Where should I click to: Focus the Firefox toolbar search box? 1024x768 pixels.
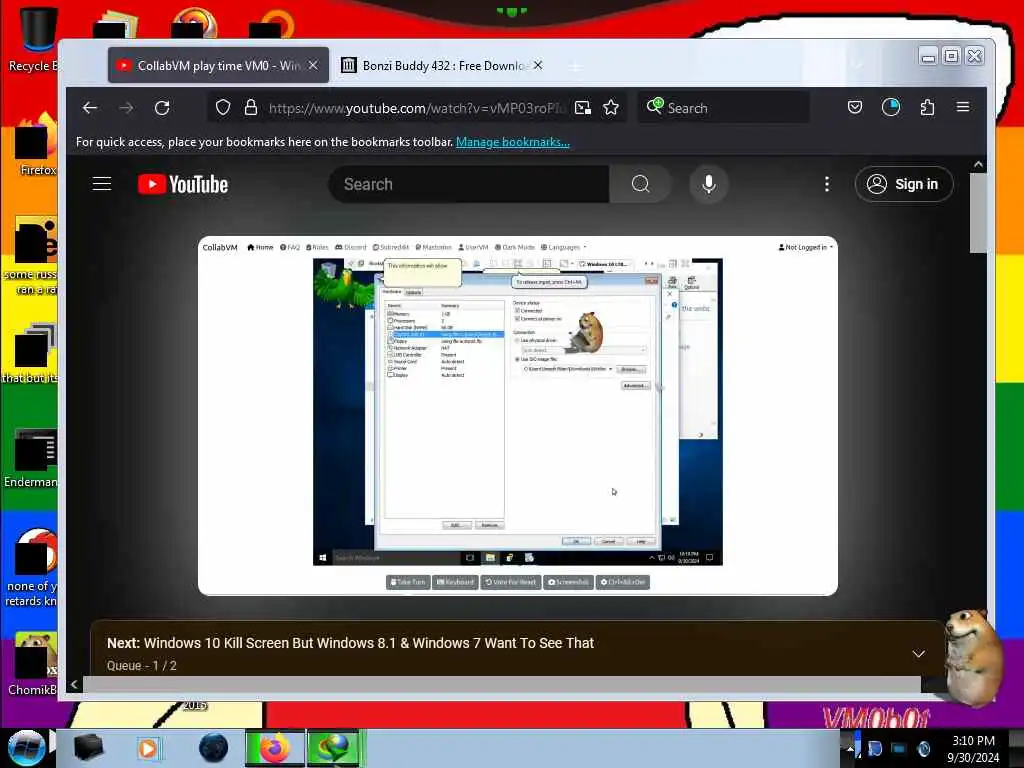point(723,107)
